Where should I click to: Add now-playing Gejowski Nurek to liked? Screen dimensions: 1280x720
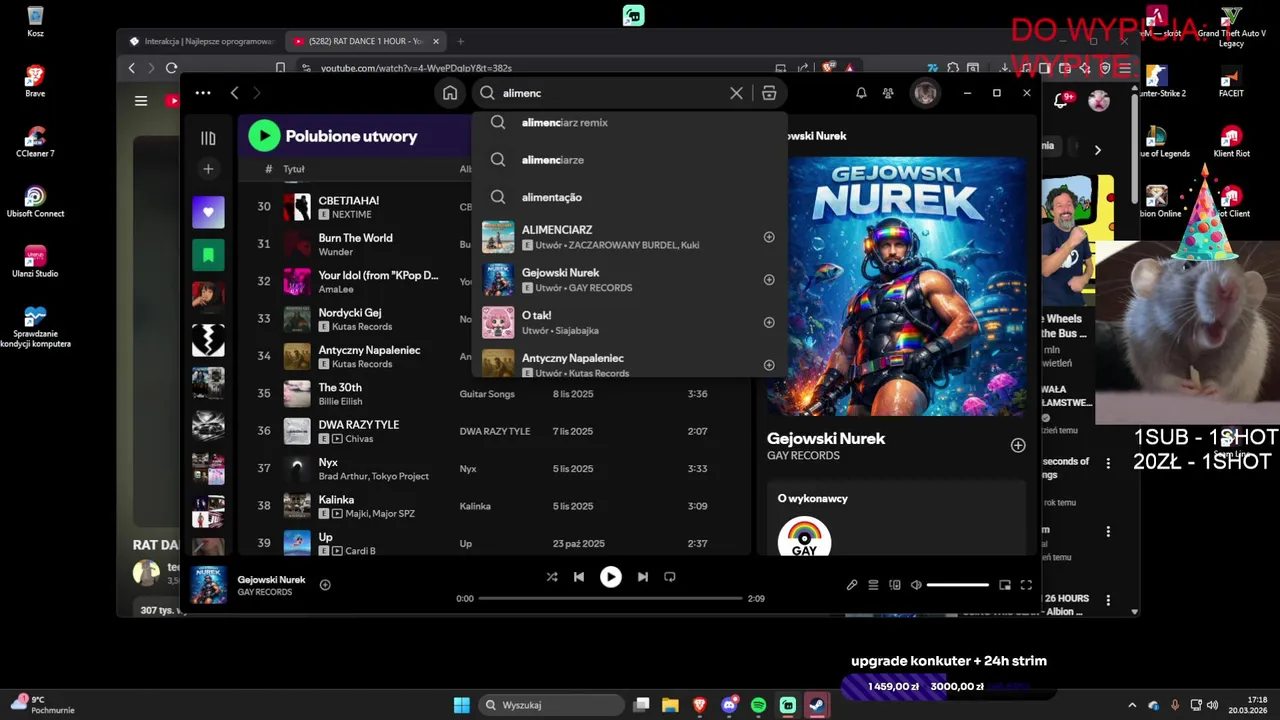coord(325,585)
